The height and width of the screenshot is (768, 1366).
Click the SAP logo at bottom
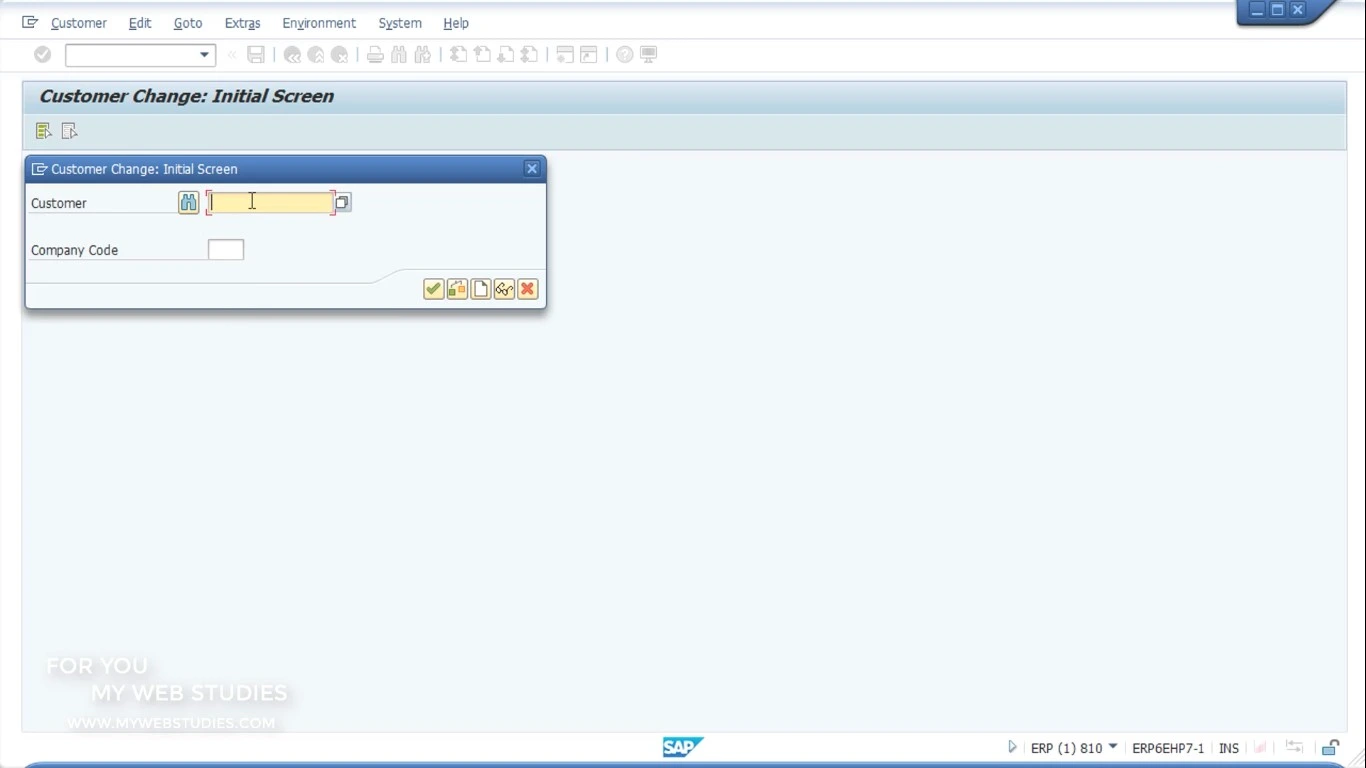(x=683, y=747)
